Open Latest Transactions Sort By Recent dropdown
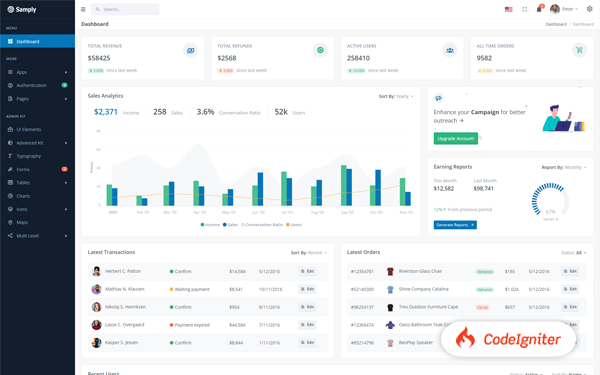This screenshot has width=600, height=375. coord(309,253)
